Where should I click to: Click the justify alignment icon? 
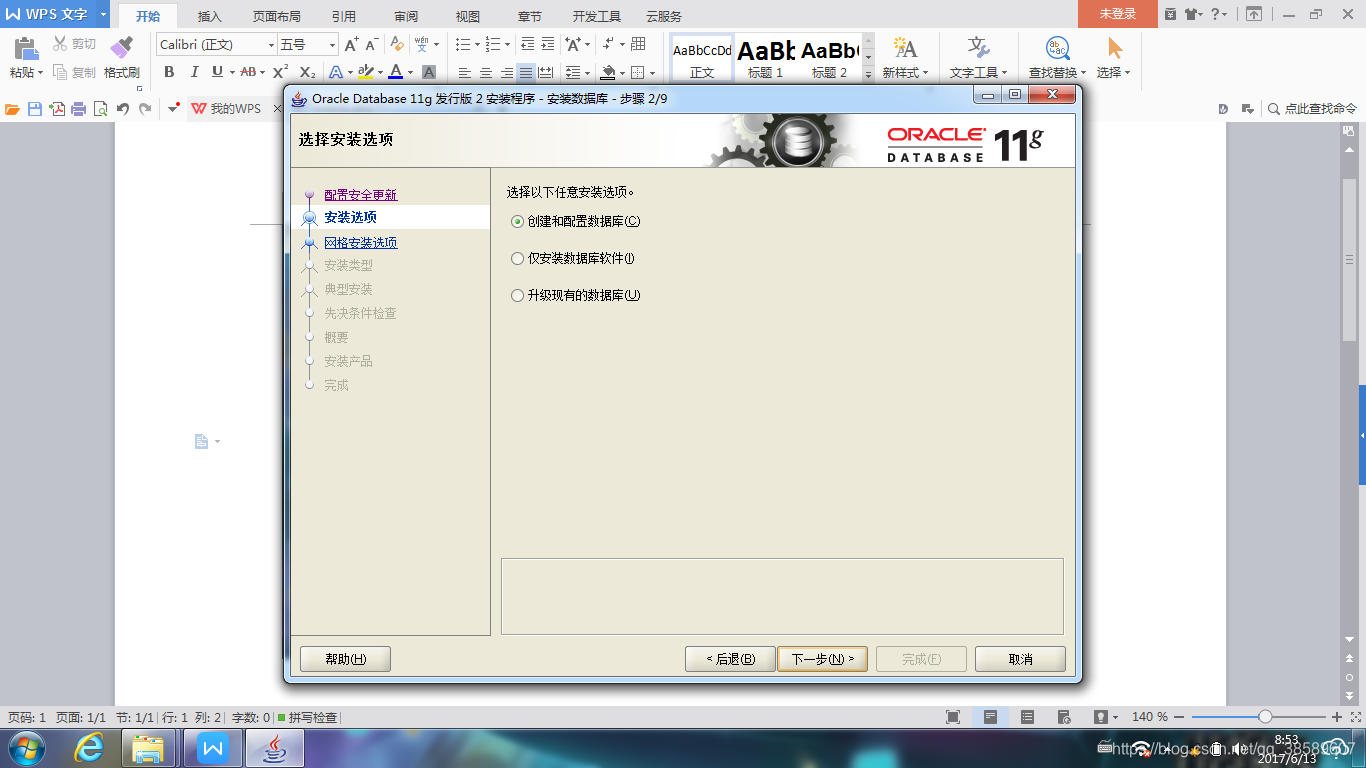526,72
